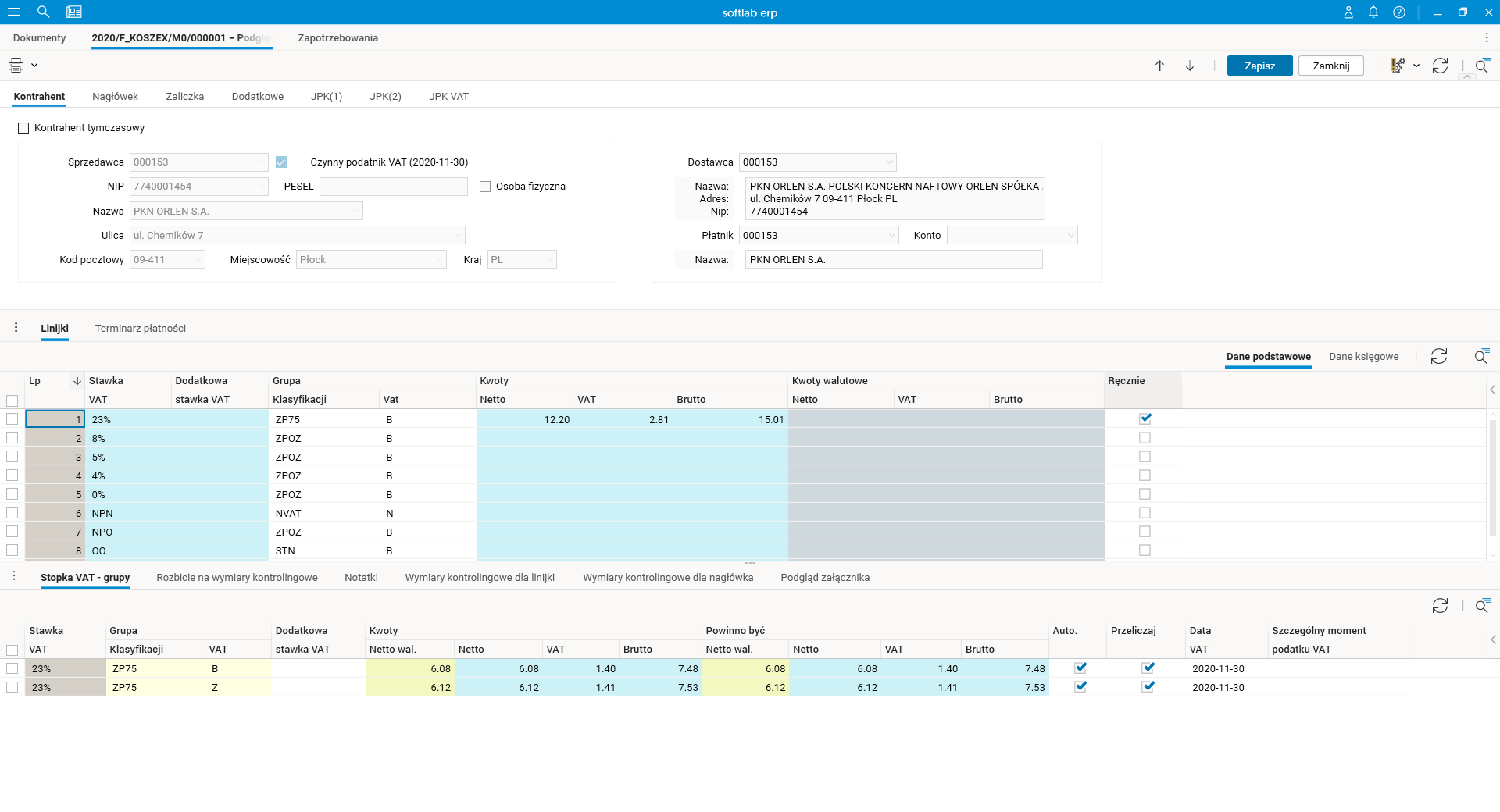Select row checkbox for ZP75 B footer row
Viewport: 1500px width, 812px height.
pos(12,668)
